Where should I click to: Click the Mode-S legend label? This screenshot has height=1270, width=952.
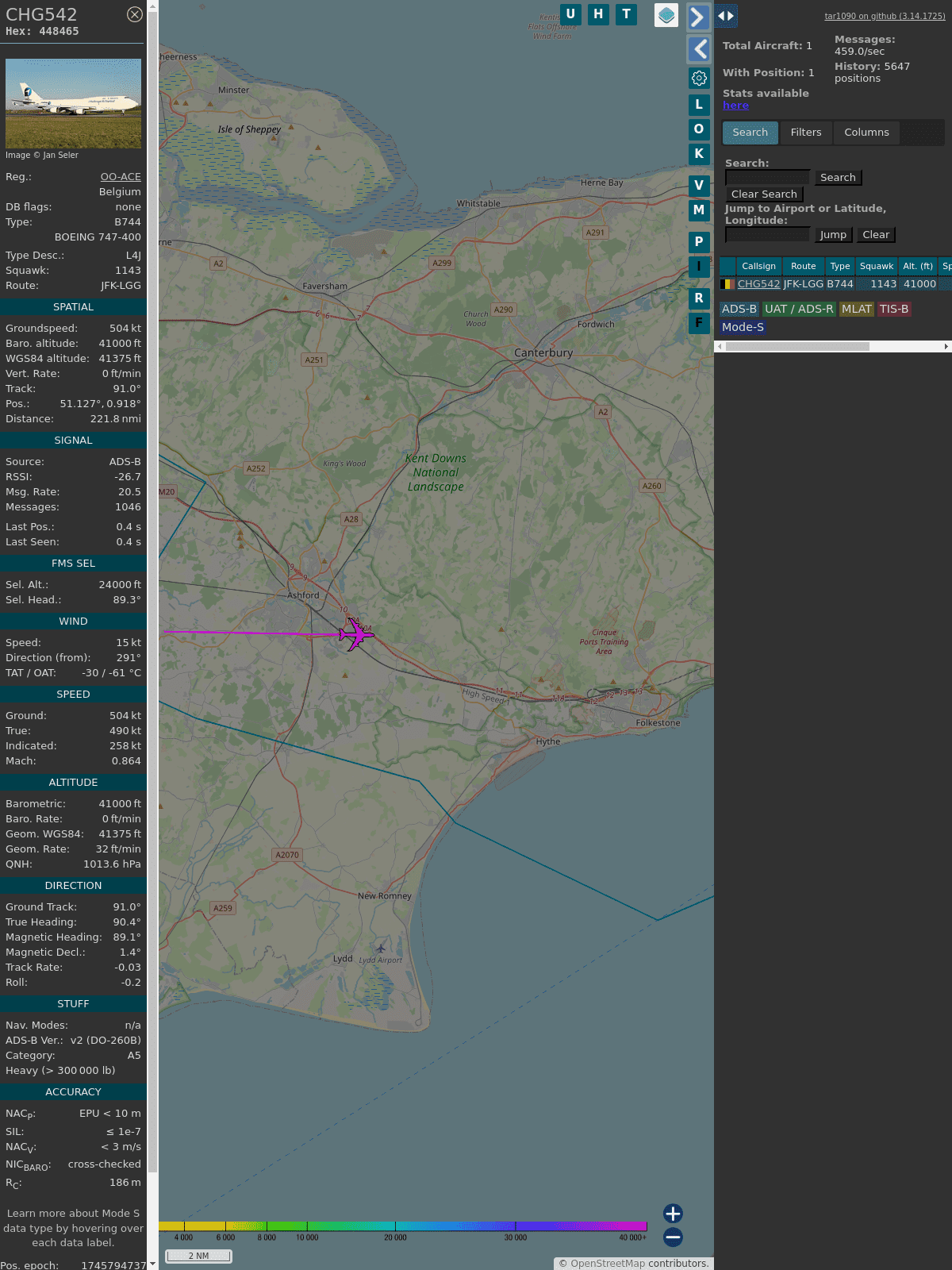tap(743, 327)
